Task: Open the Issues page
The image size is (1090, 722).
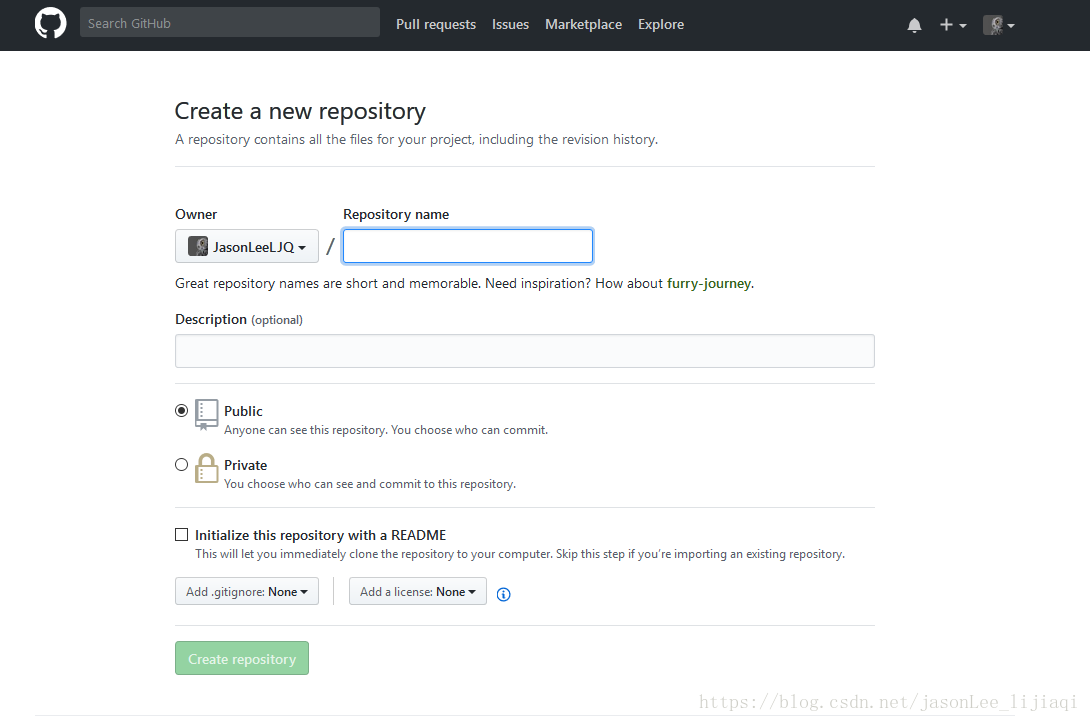Action: [510, 24]
